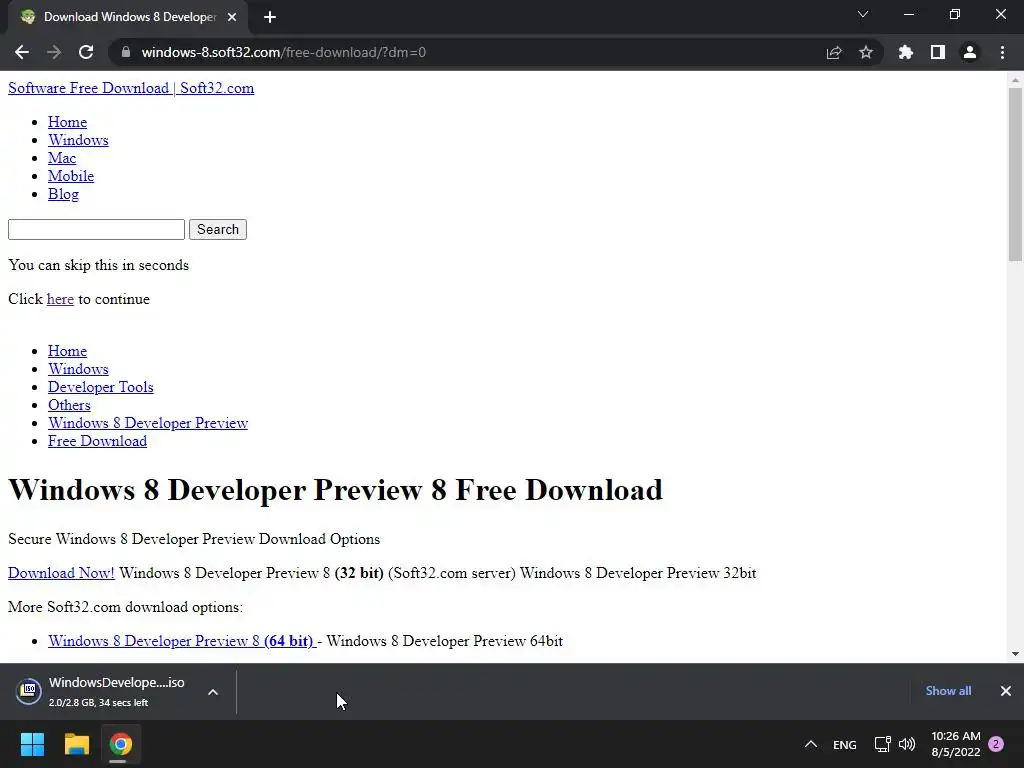Image resolution: width=1024 pixels, height=768 pixels.
Task: Expand the download item options chevron
Action: click(213, 692)
